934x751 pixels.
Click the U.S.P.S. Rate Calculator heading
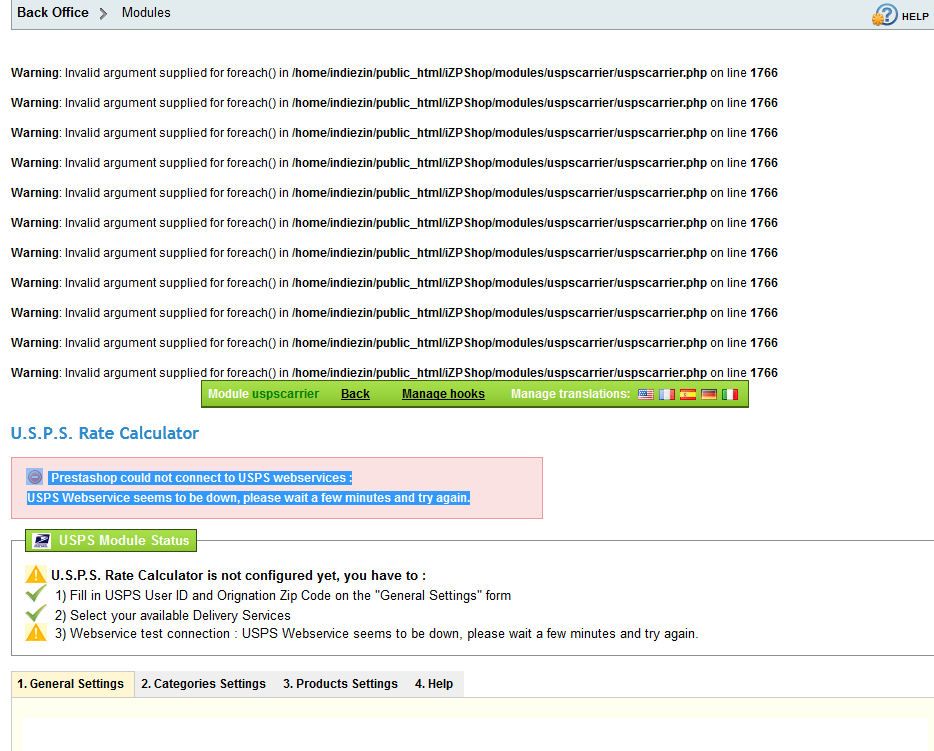coord(105,433)
